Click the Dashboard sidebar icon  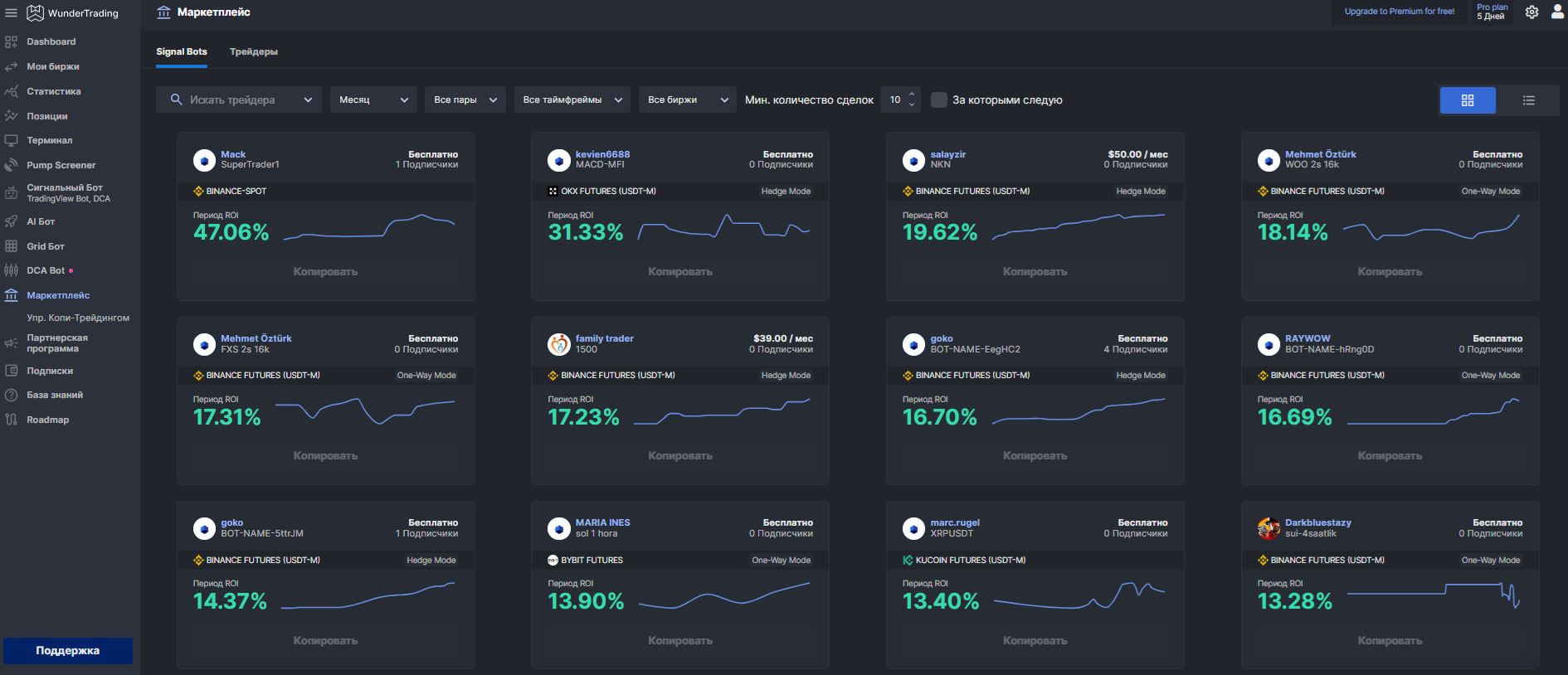click(11, 41)
